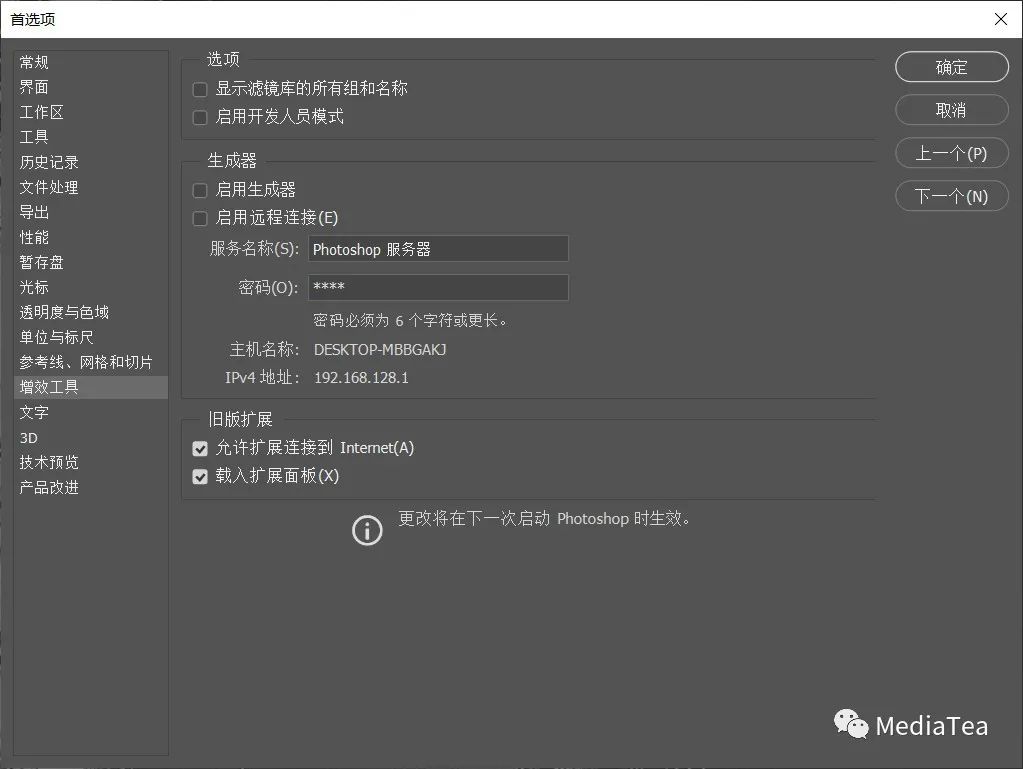The height and width of the screenshot is (769, 1023).
Task: Focus the 密码(O) password field
Action: (x=438, y=288)
